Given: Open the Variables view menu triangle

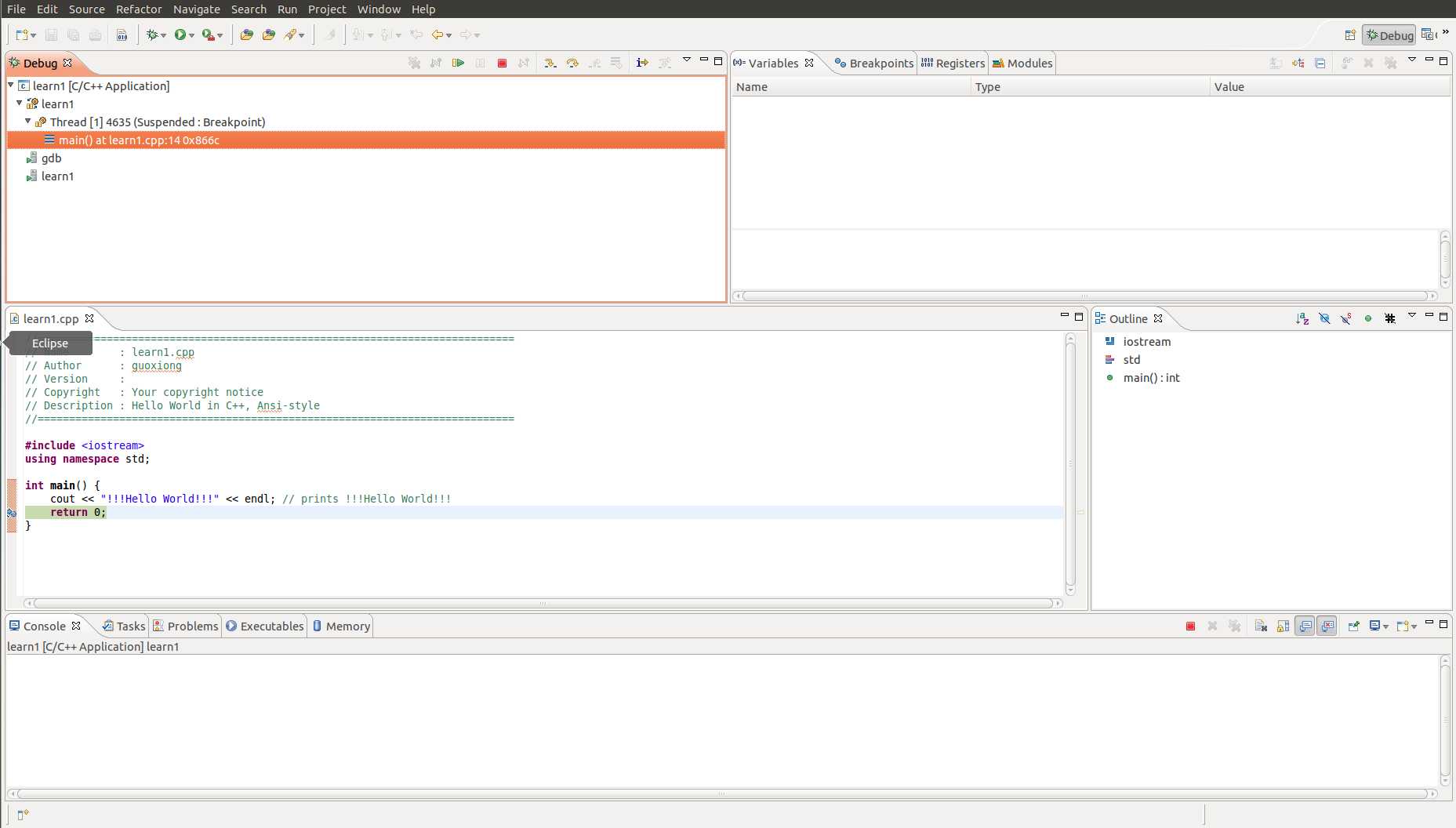Looking at the screenshot, I should tap(1412, 60).
